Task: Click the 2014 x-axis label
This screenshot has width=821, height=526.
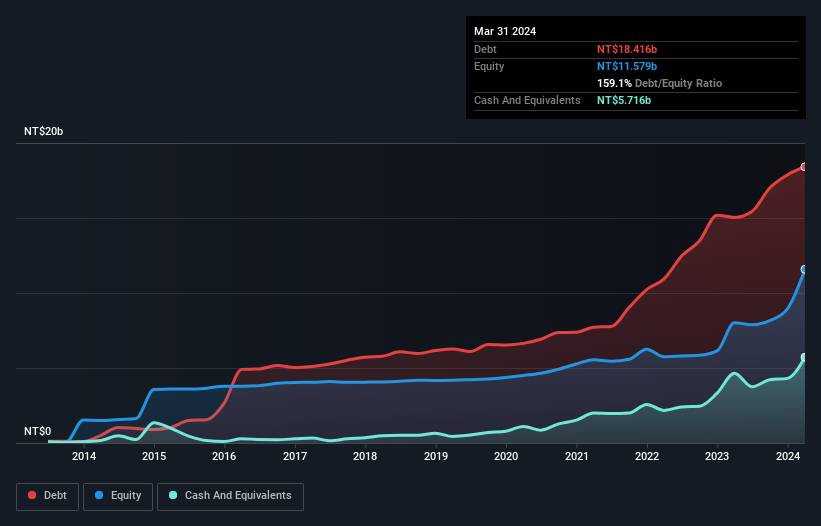Action: (84, 456)
